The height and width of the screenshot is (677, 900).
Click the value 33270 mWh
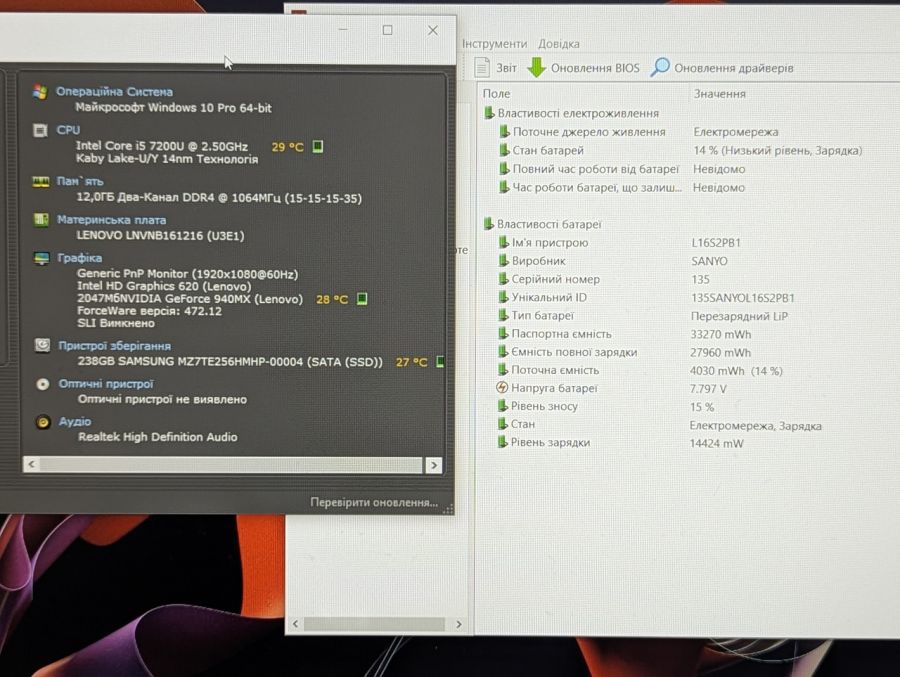coord(720,334)
